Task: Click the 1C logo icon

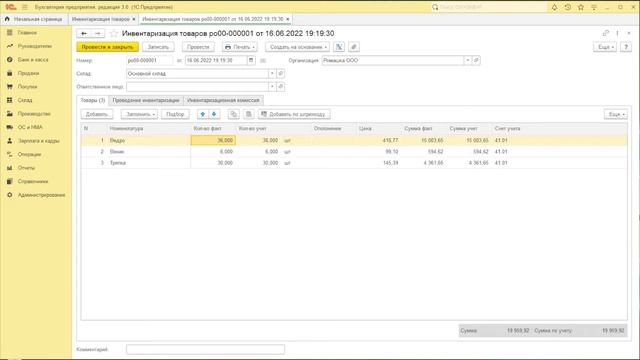Action: [x=11, y=7]
